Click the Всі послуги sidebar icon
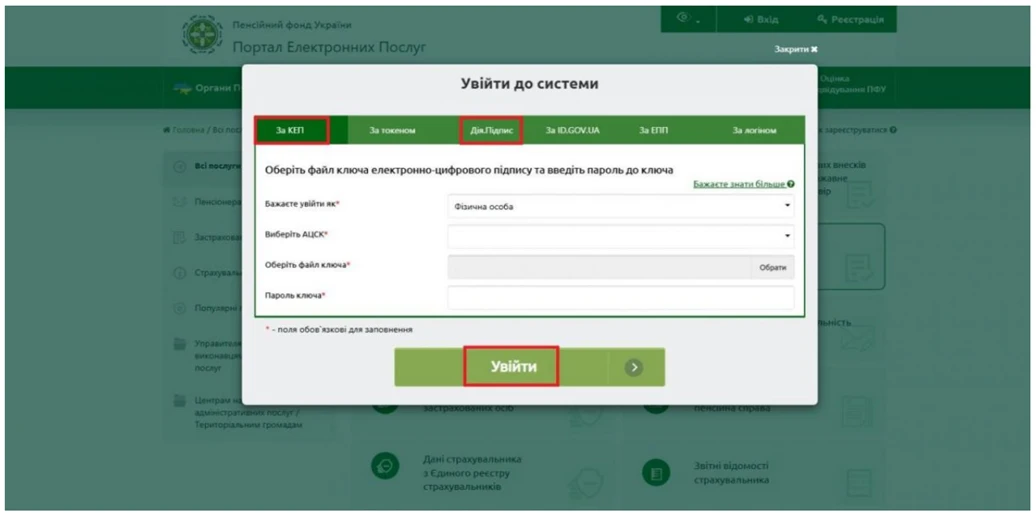 (x=179, y=166)
